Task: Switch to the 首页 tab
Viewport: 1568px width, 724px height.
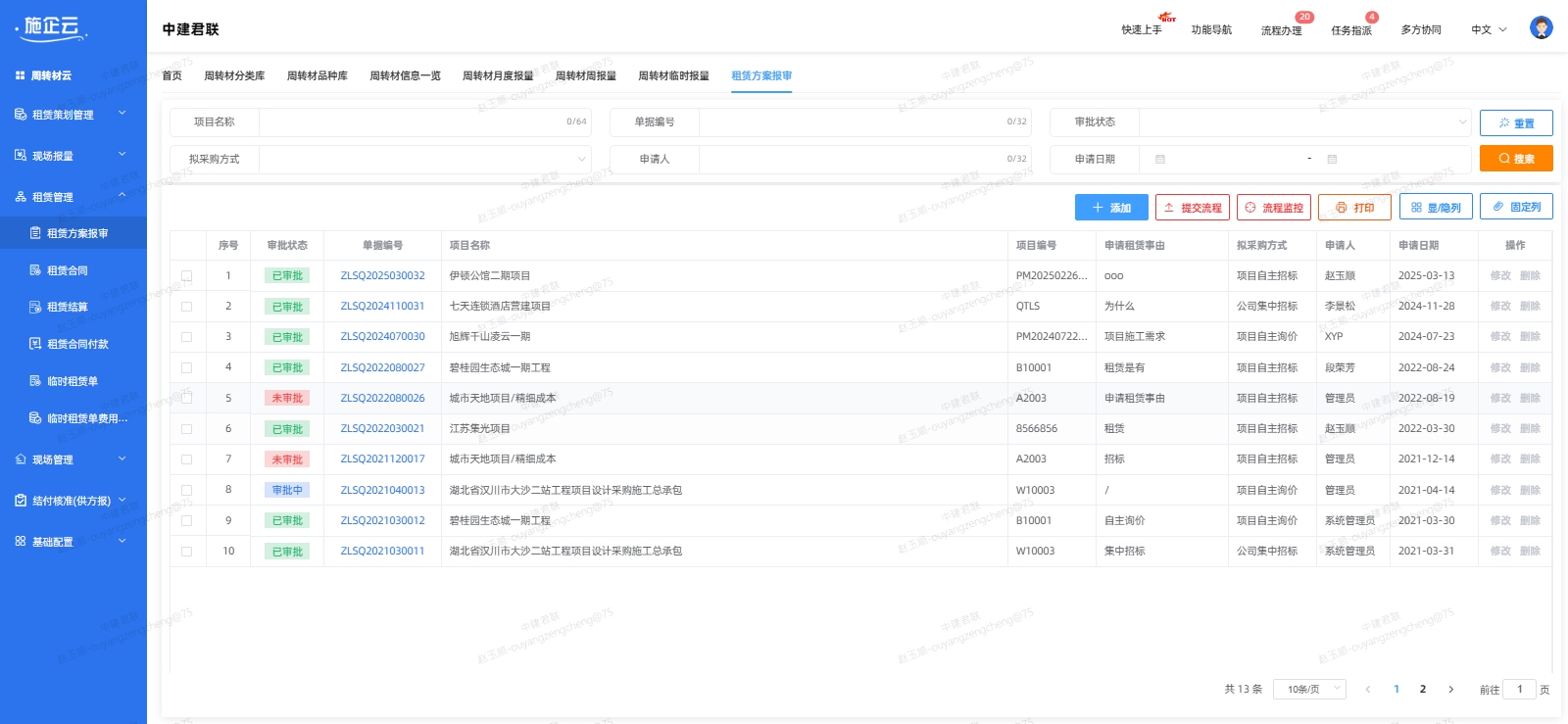Action: point(172,75)
